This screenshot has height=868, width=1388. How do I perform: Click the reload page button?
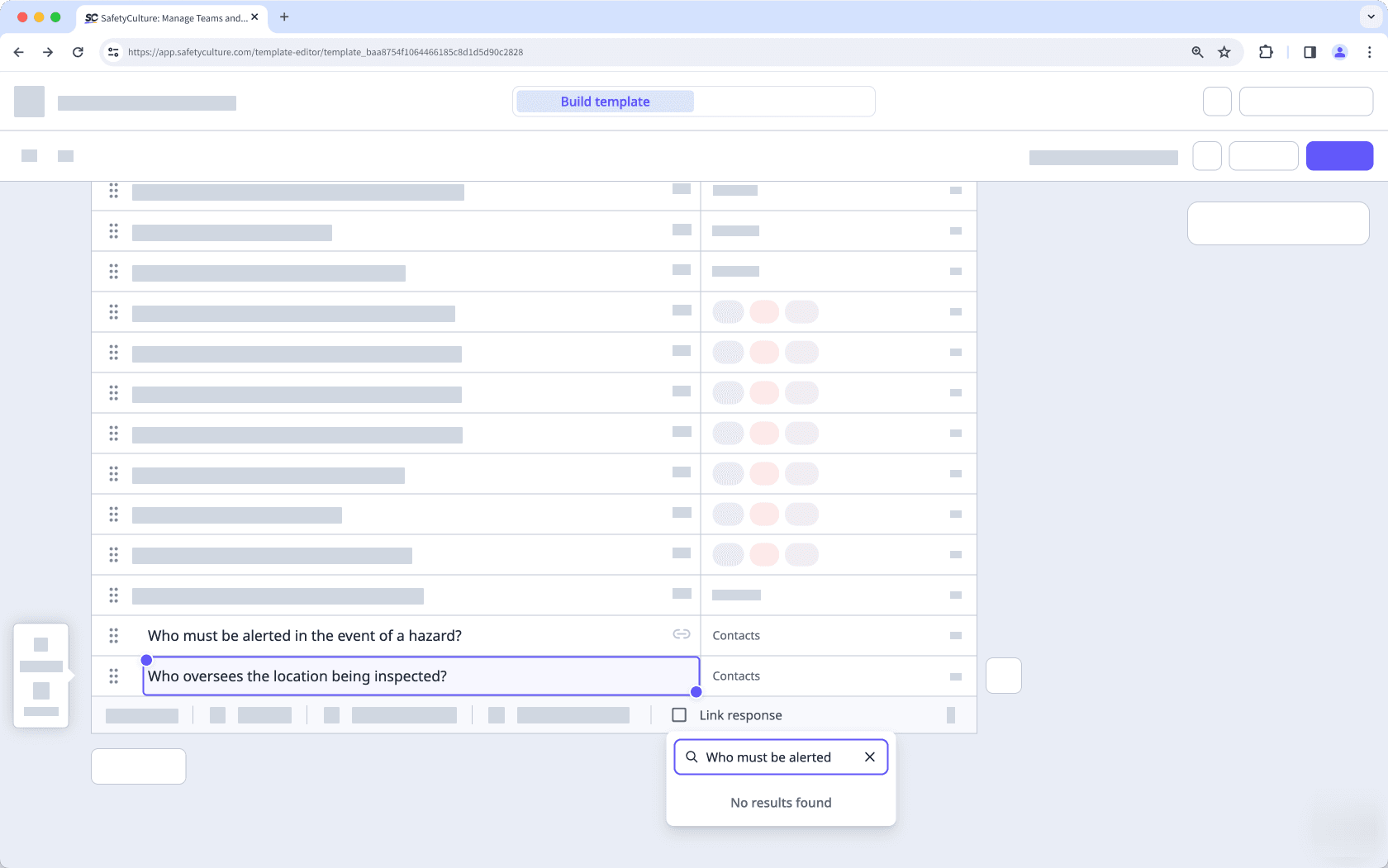tap(78, 52)
